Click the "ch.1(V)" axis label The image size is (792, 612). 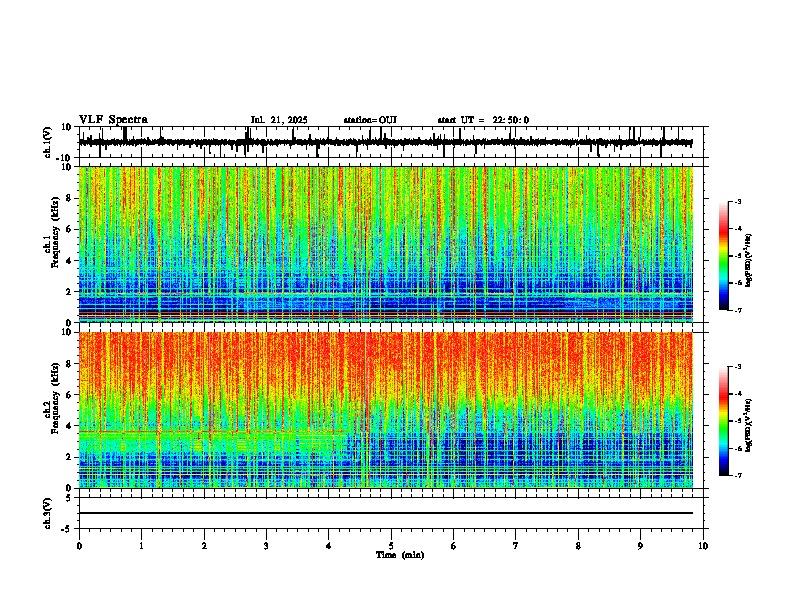(48, 142)
